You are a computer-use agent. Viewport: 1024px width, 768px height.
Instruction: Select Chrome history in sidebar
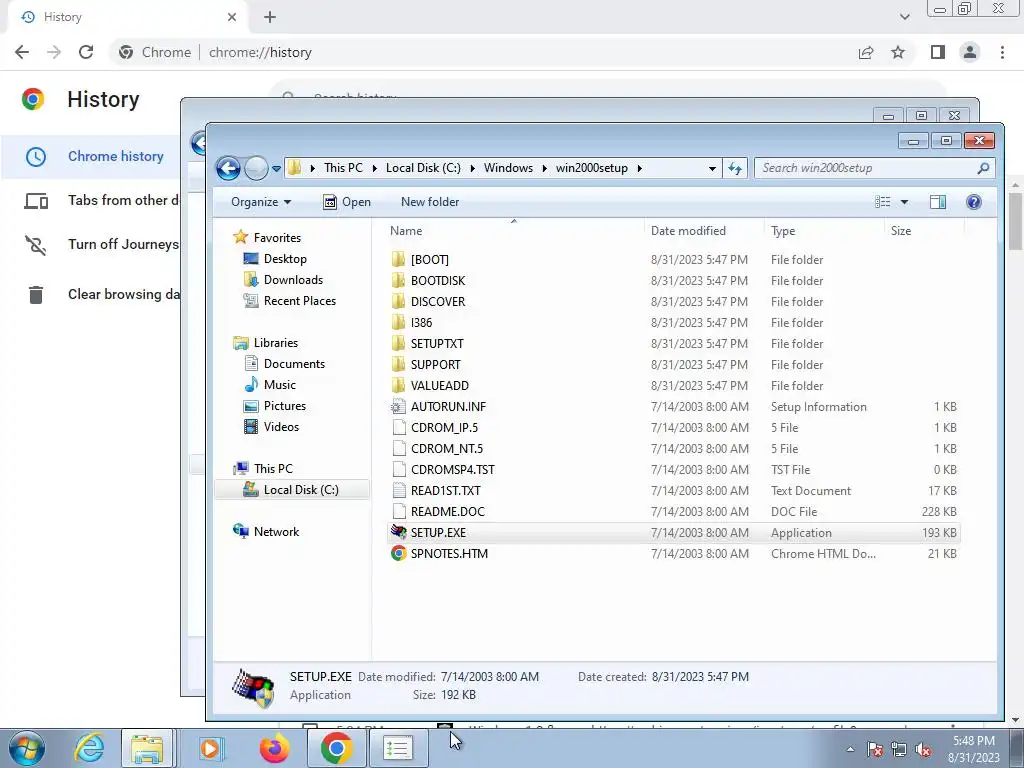pos(116,156)
